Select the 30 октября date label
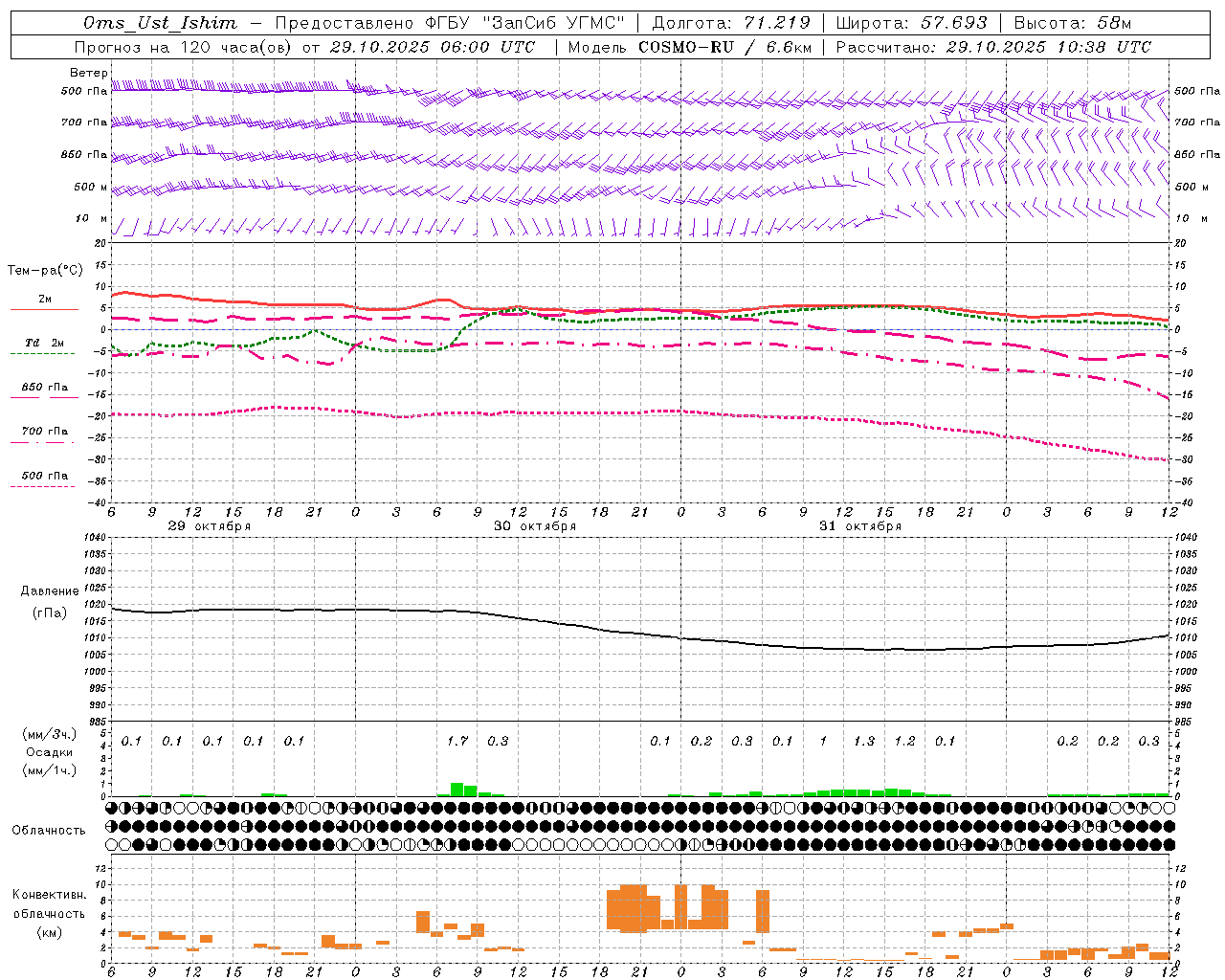This screenshot has height=980, width=1225. point(535,526)
